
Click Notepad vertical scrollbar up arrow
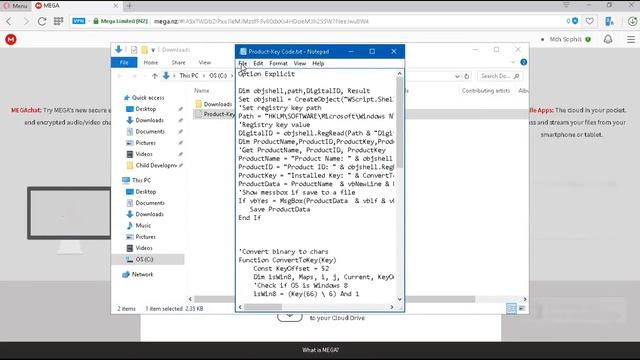[399, 73]
